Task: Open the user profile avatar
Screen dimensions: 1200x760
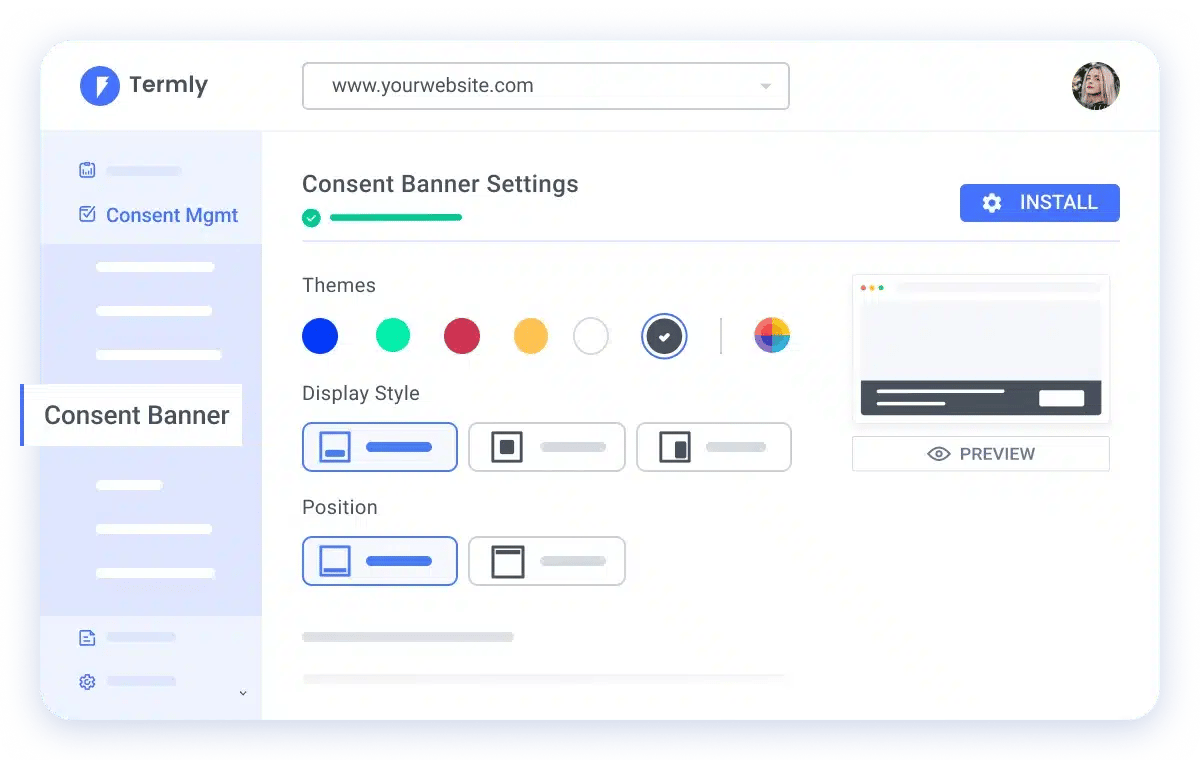Action: tap(1096, 86)
